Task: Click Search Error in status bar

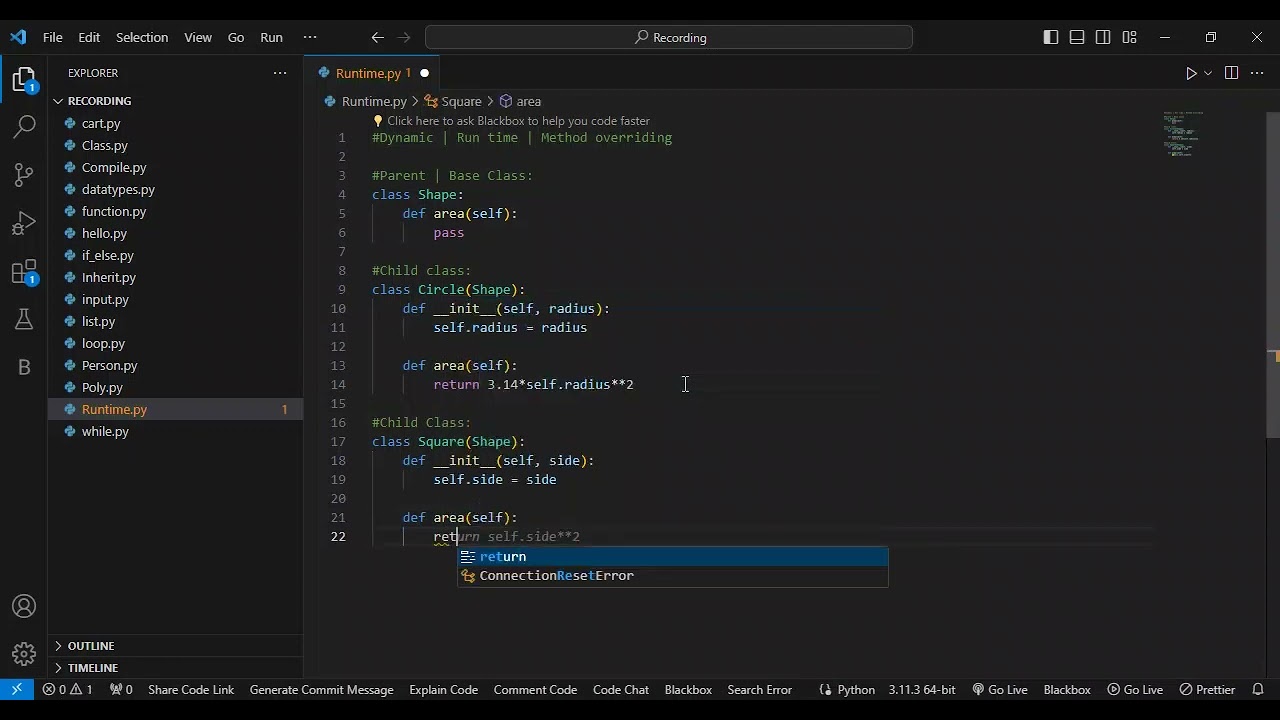Action: tap(759, 689)
